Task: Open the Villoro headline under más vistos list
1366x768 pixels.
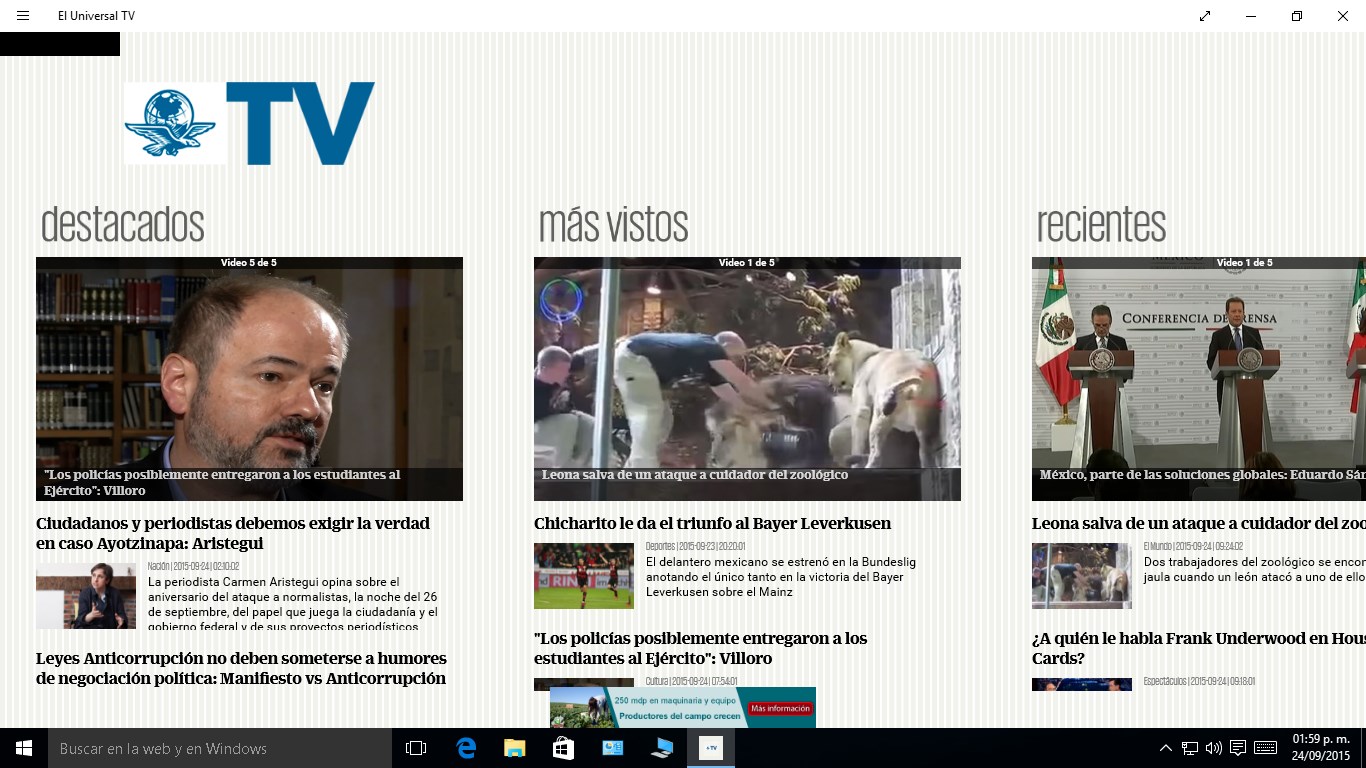Action: pos(700,648)
